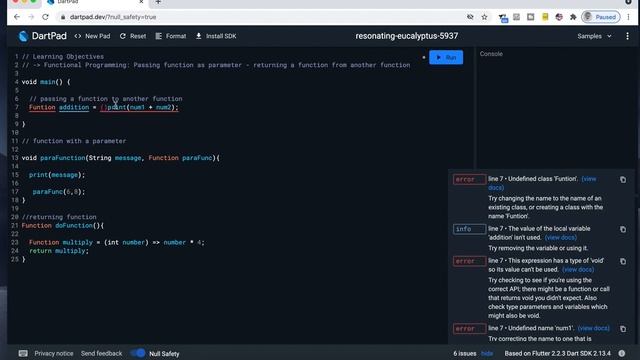The image size is (640, 360).
Task: Toggle the Null Safety switch
Action: tap(138, 353)
